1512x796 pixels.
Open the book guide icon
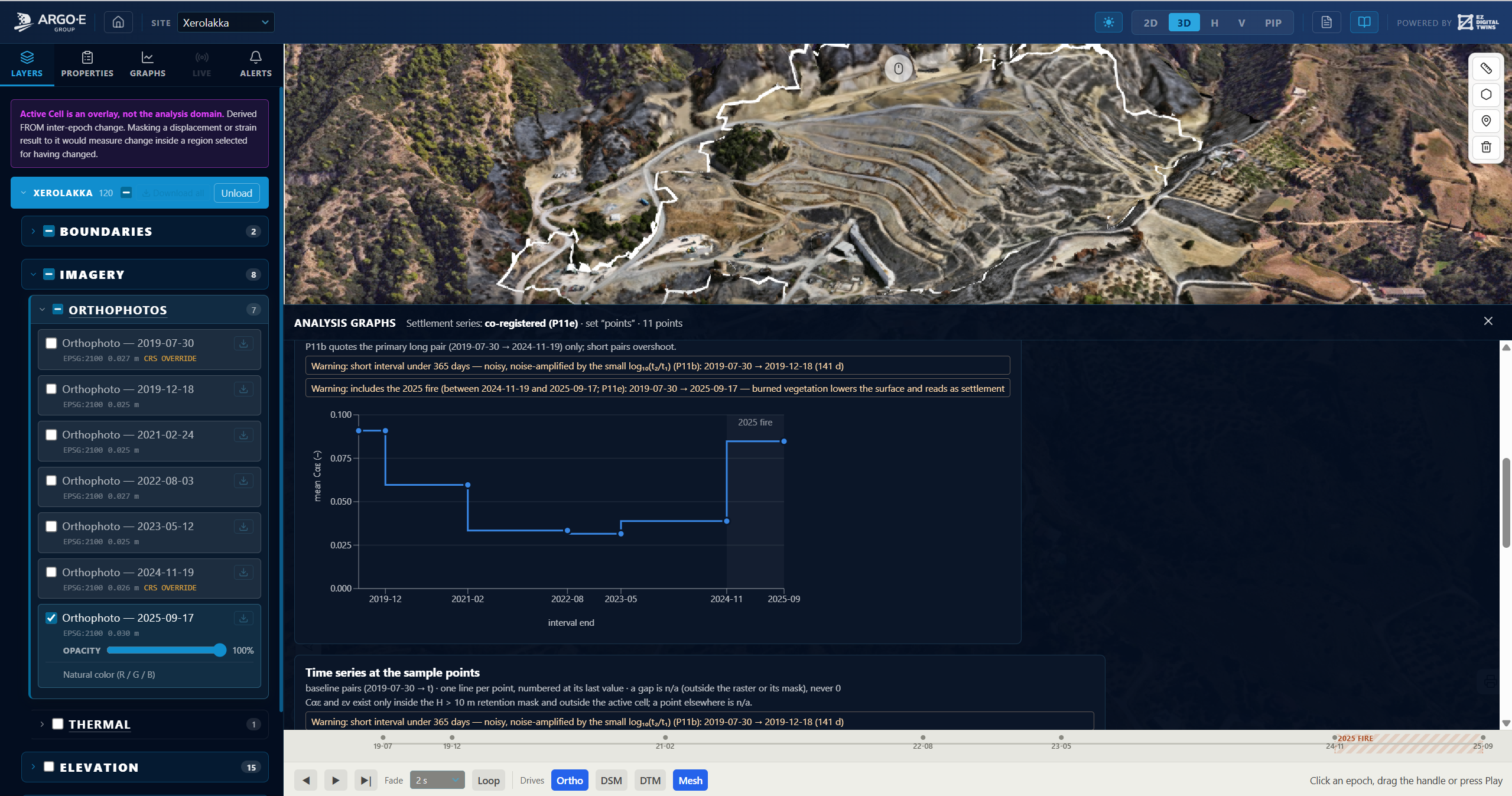(1364, 22)
